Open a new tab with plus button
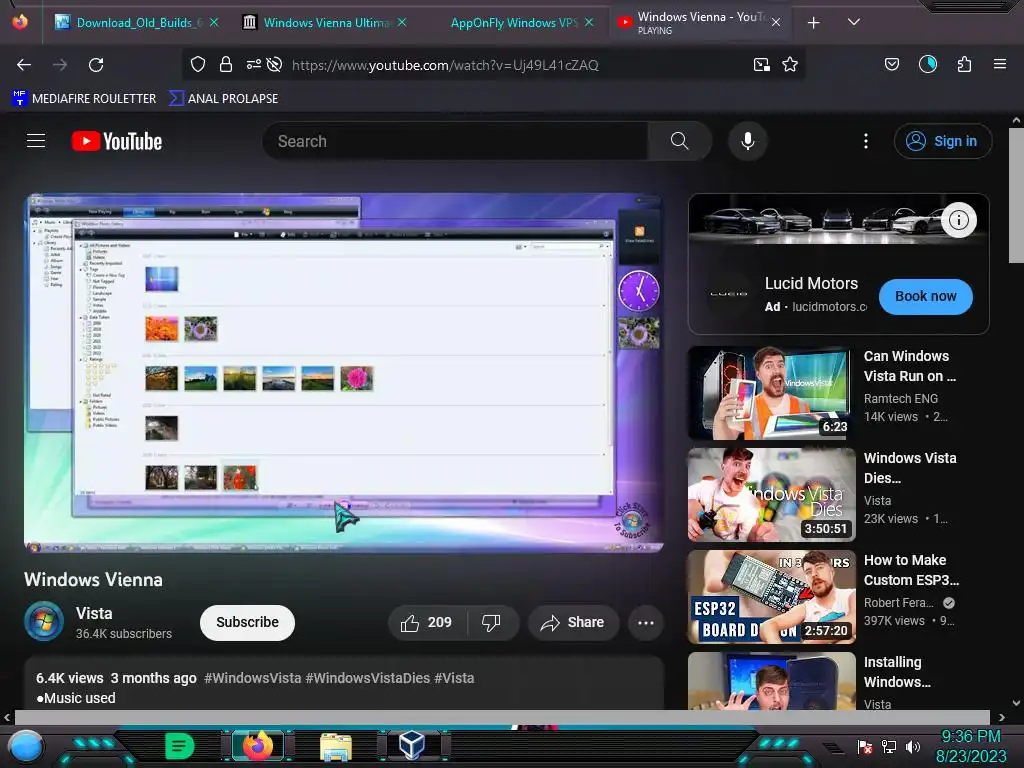The height and width of the screenshot is (768, 1024). pos(814,22)
